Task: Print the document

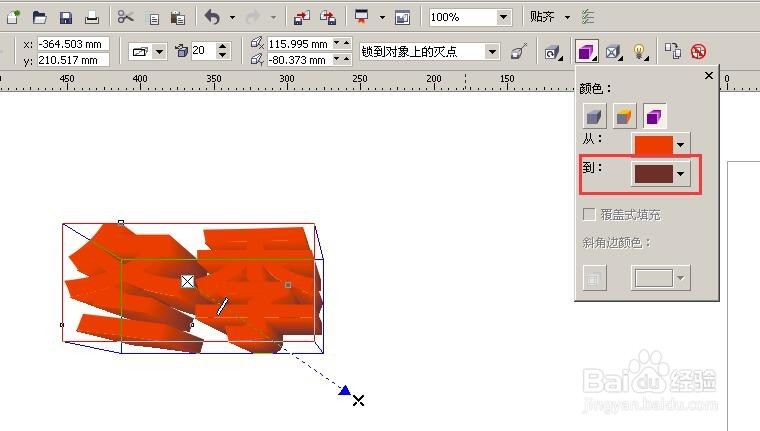Action: [x=92, y=18]
